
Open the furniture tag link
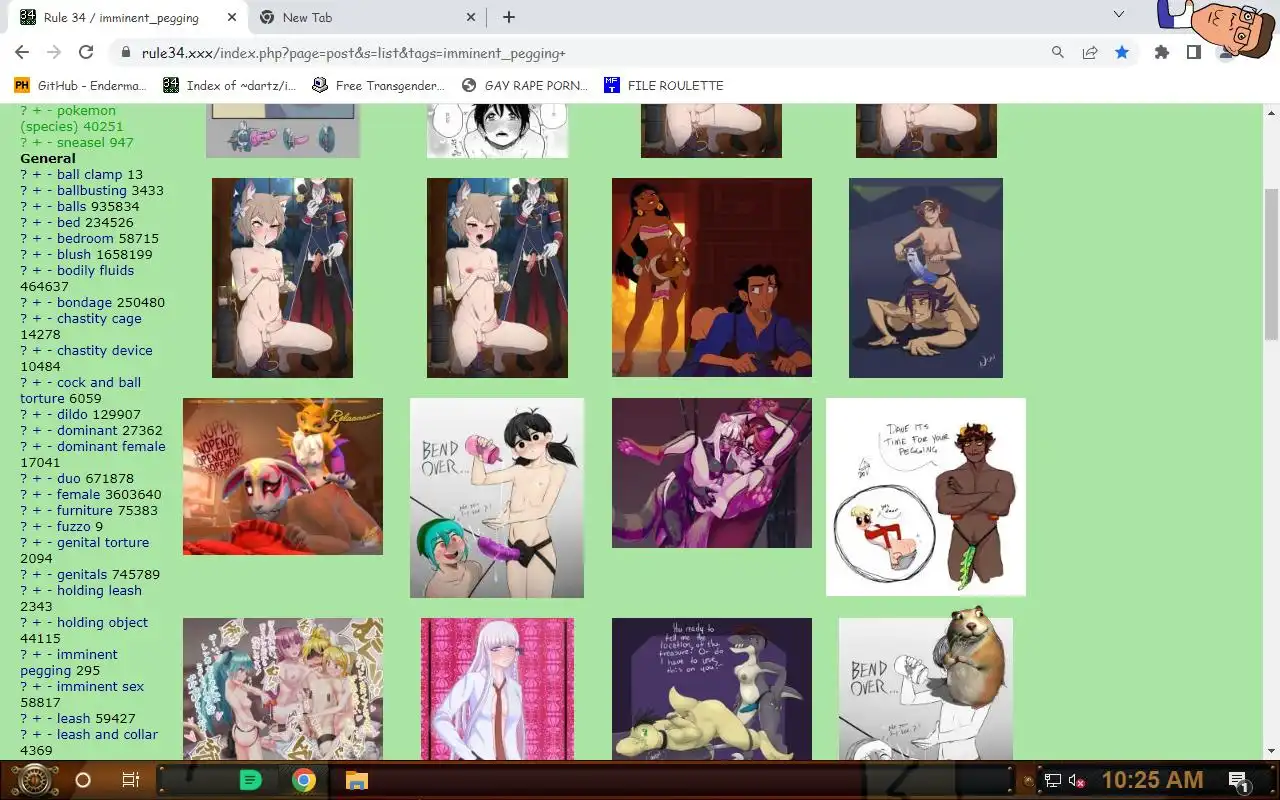click(85, 510)
